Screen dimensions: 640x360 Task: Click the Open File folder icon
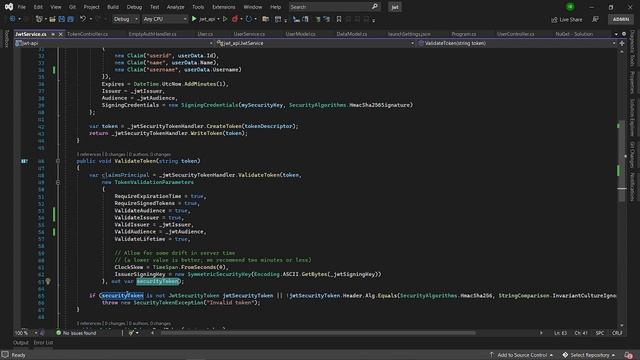[52, 19]
